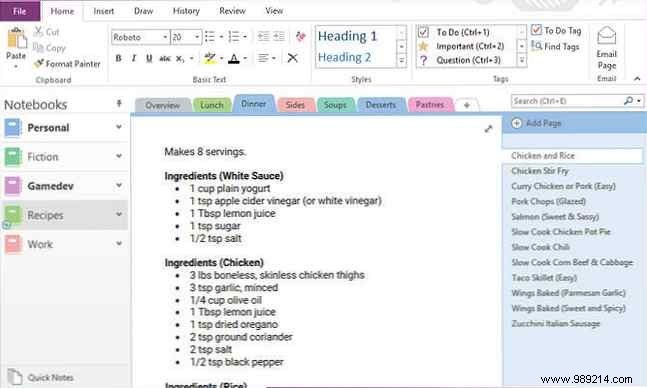Viewport: 647px width, 388px height.
Task: Click the search magnifier icon
Action: click(x=628, y=101)
